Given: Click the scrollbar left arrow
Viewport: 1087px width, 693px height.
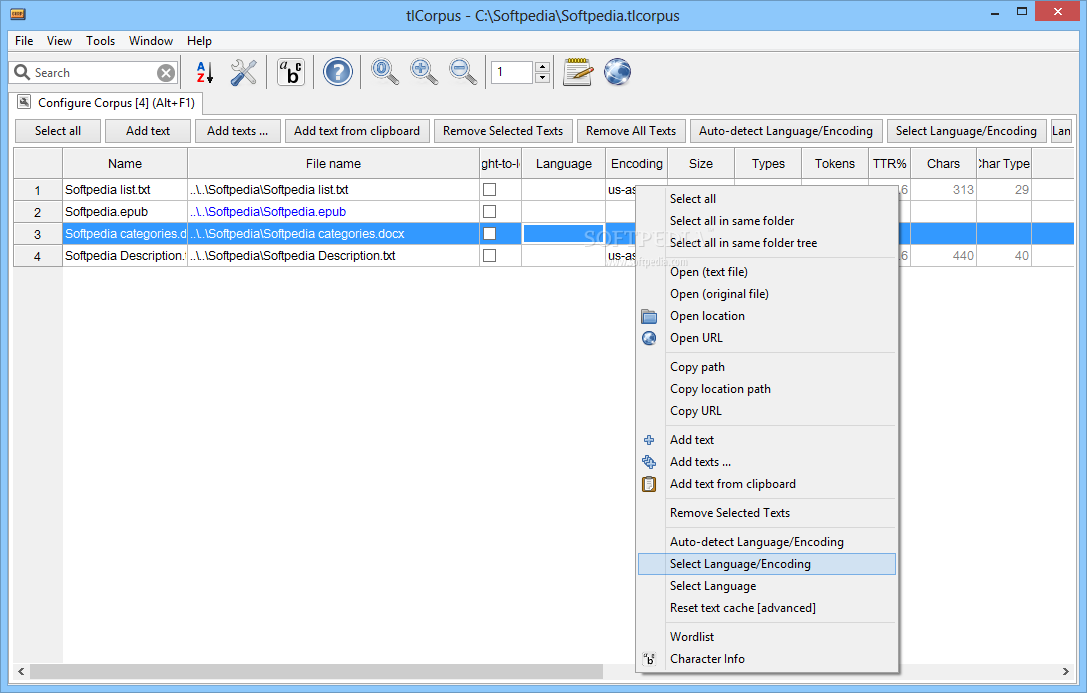Looking at the screenshot, I should [21, 672].
